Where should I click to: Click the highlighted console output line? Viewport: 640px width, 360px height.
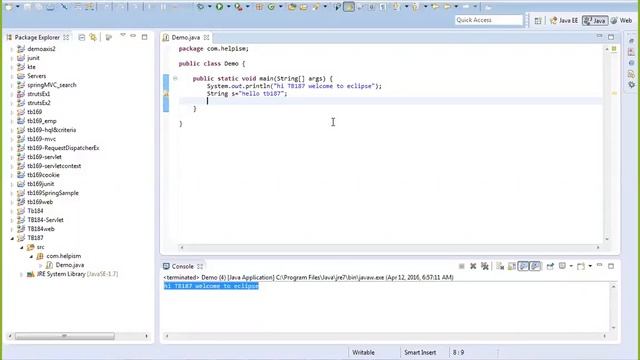(x=211, y=286)
